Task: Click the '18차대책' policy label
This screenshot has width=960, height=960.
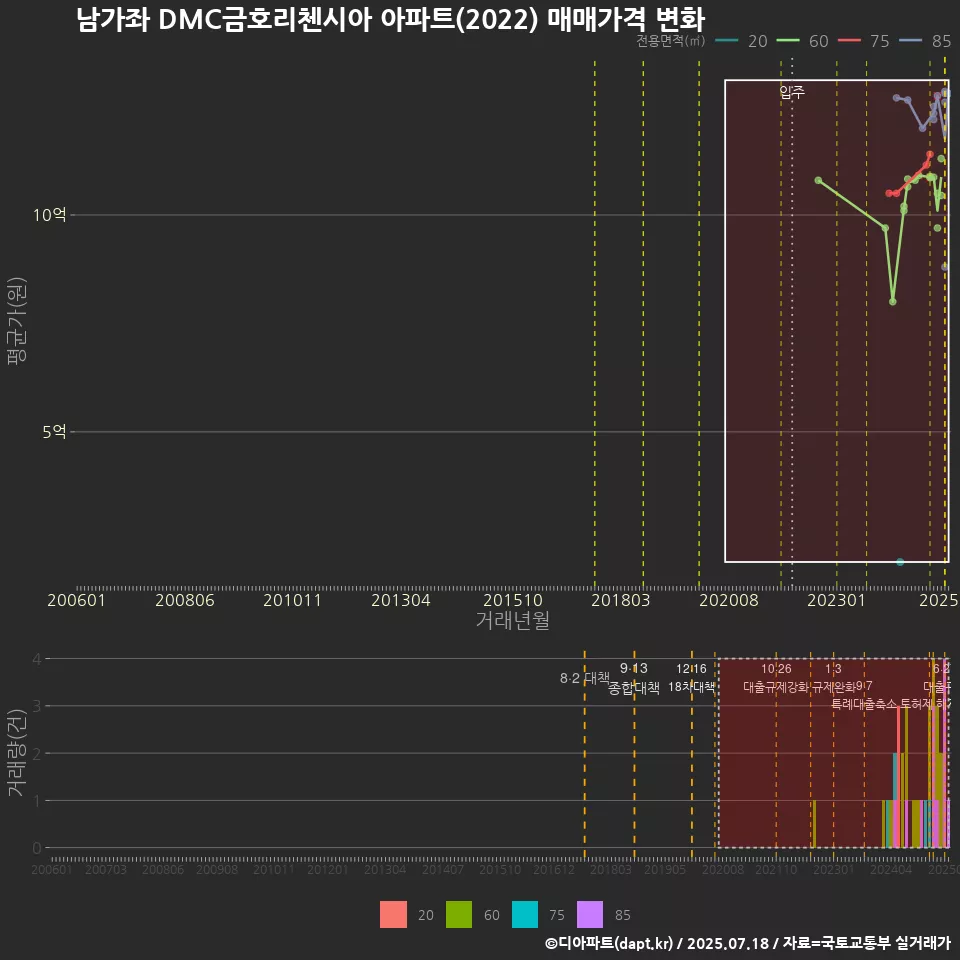Action: point(691,687)
